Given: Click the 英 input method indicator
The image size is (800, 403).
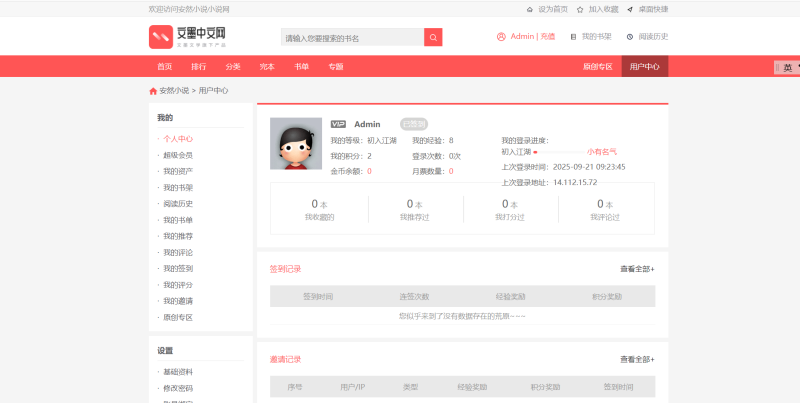Looking at the screenshot, I should pos(788,67).
